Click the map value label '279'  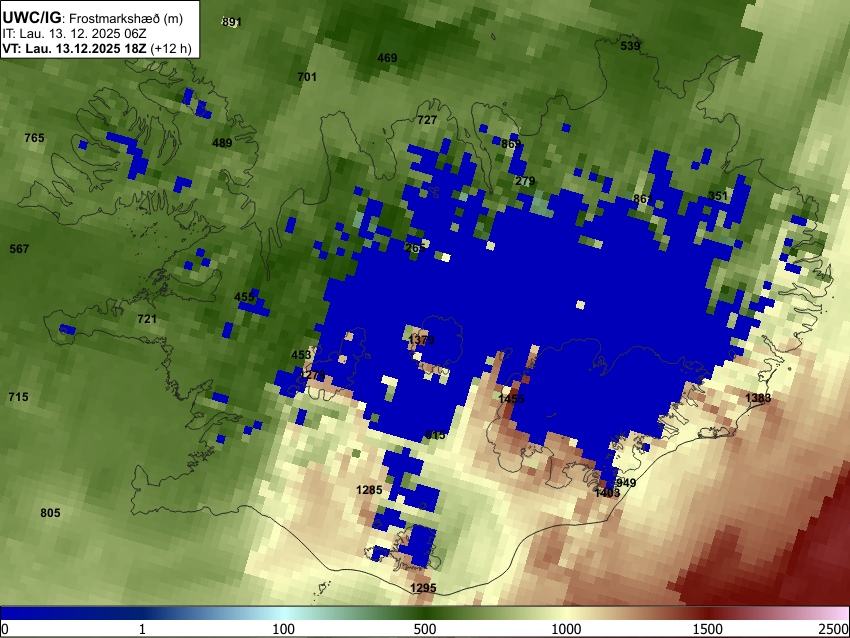click(525, 181)
